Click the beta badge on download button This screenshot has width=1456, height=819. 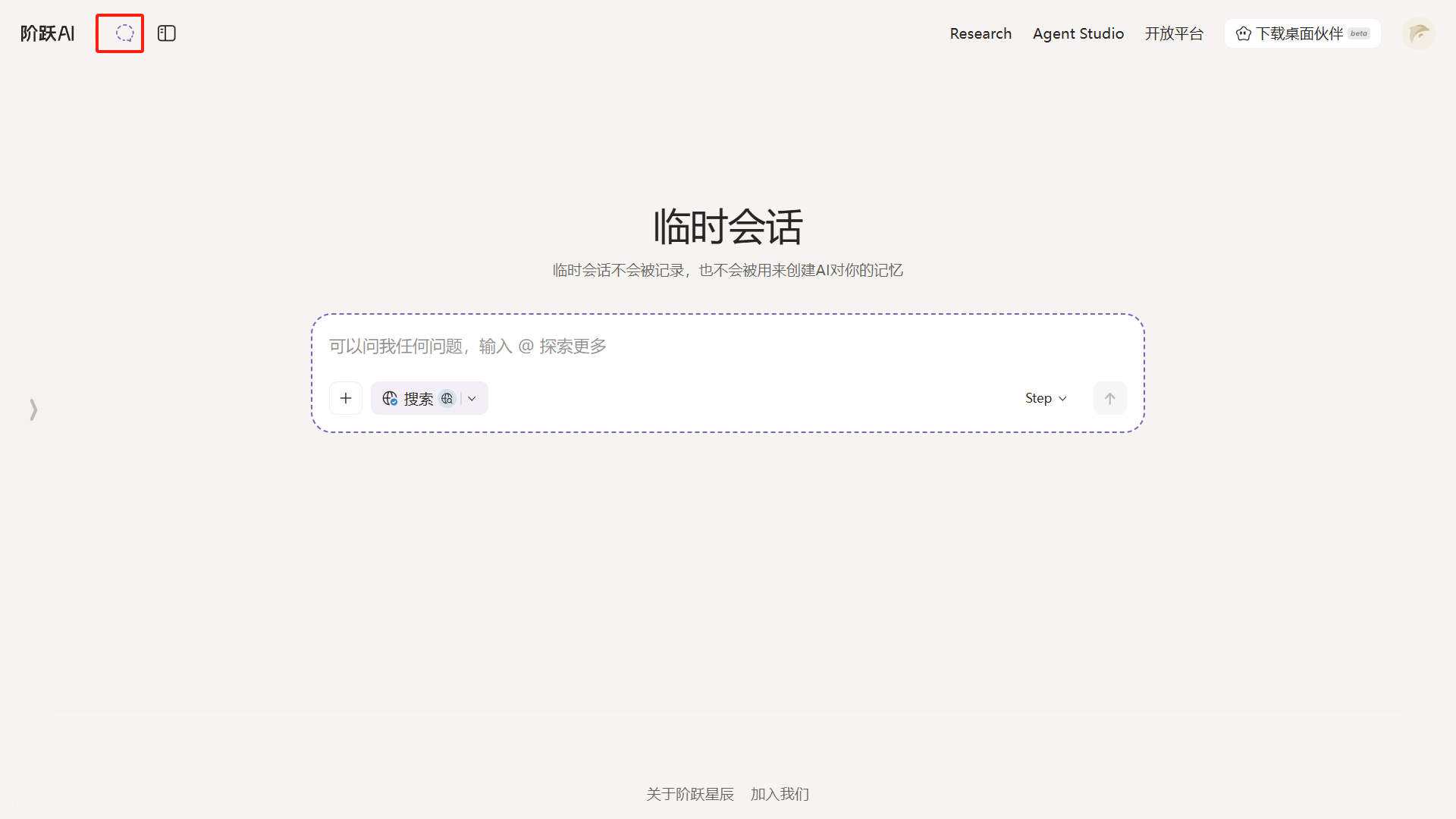(x=1359, y=33)
